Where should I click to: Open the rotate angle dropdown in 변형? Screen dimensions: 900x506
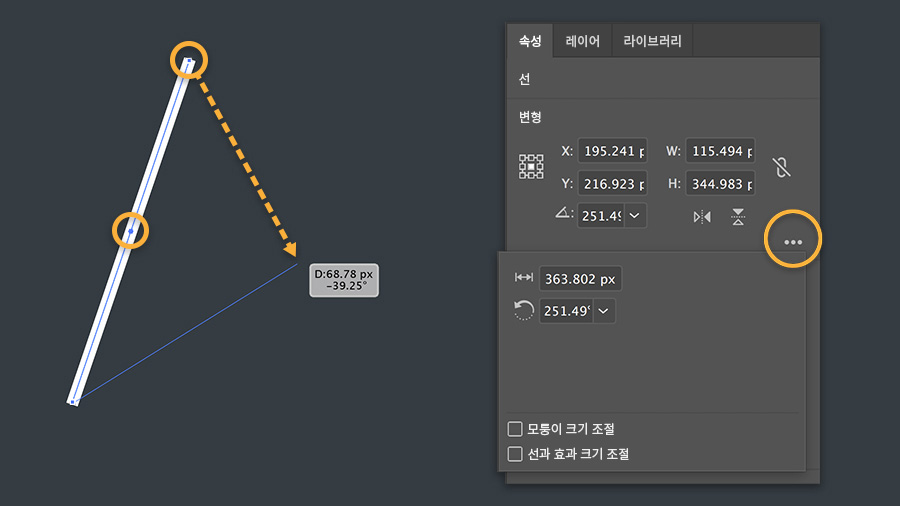pyautogui.click(x=635, y=215)
